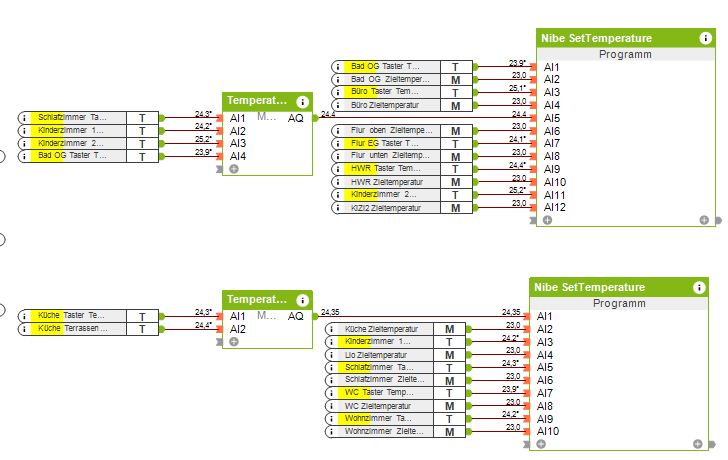Click AQ output of the four-input Temperat... block

tap(295, 118)
